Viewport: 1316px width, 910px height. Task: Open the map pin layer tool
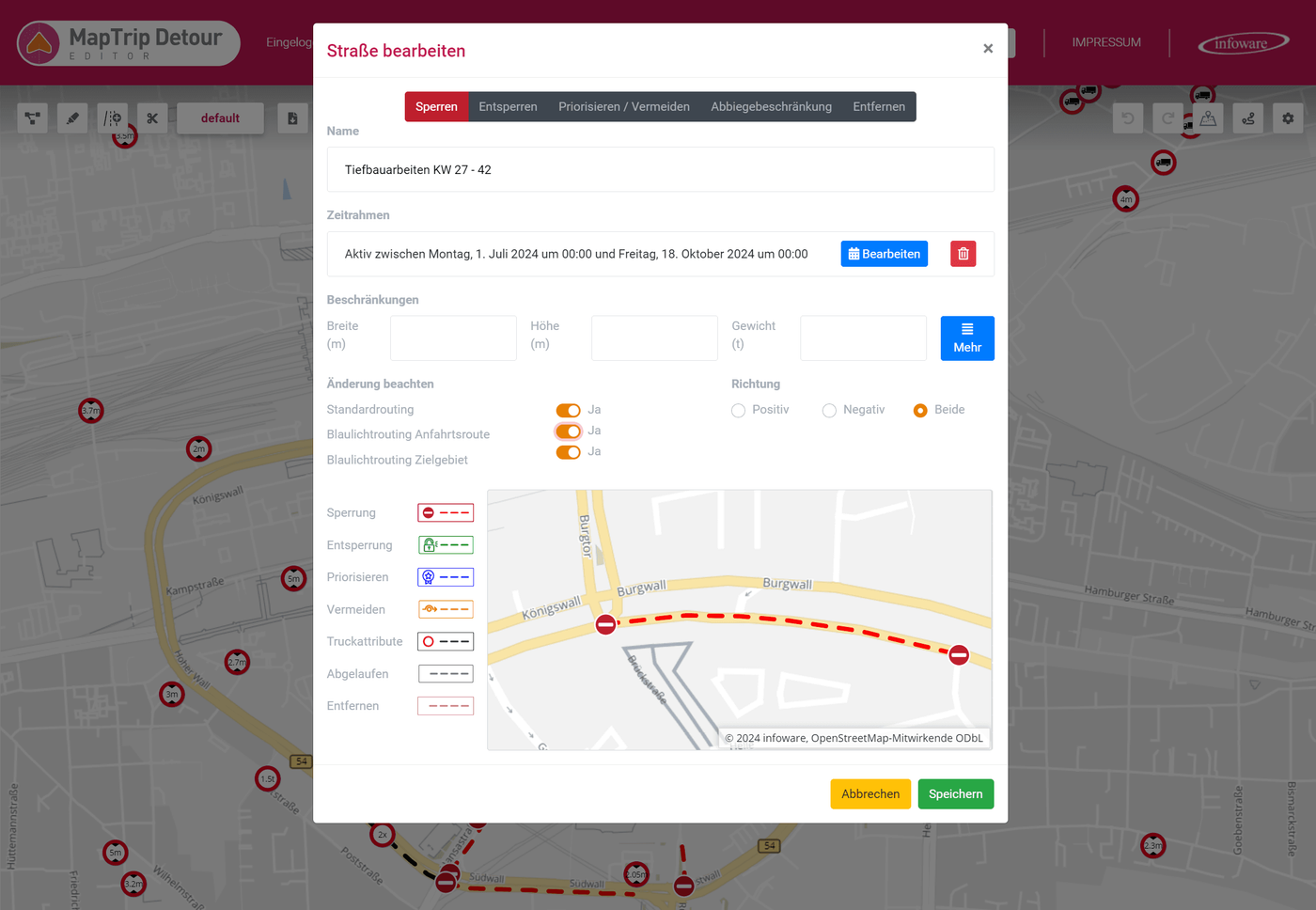(x=1208, y=118)
